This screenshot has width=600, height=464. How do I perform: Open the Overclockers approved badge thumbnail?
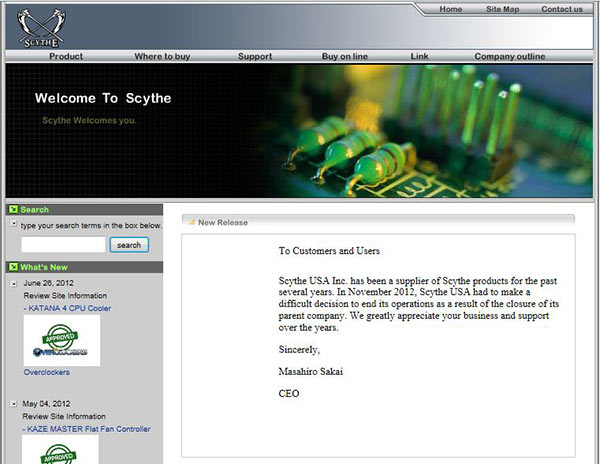(x=62, y=341)
